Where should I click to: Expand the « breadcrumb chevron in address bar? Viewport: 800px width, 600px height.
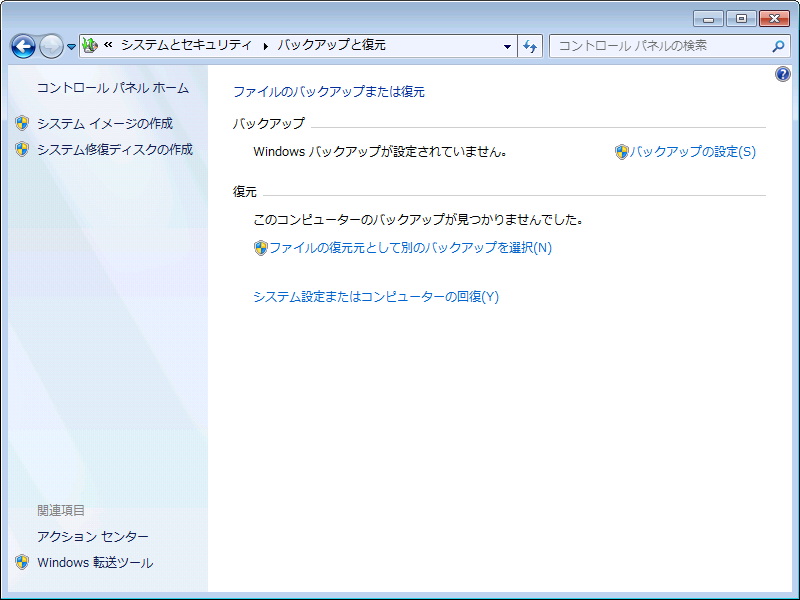click(108, 45)
